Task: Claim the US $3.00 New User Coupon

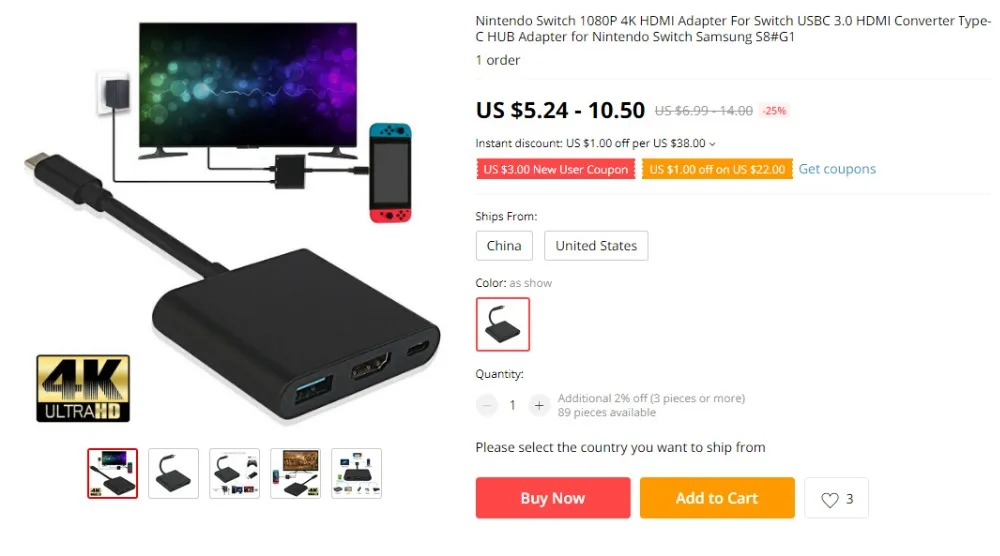Action: 555,169
